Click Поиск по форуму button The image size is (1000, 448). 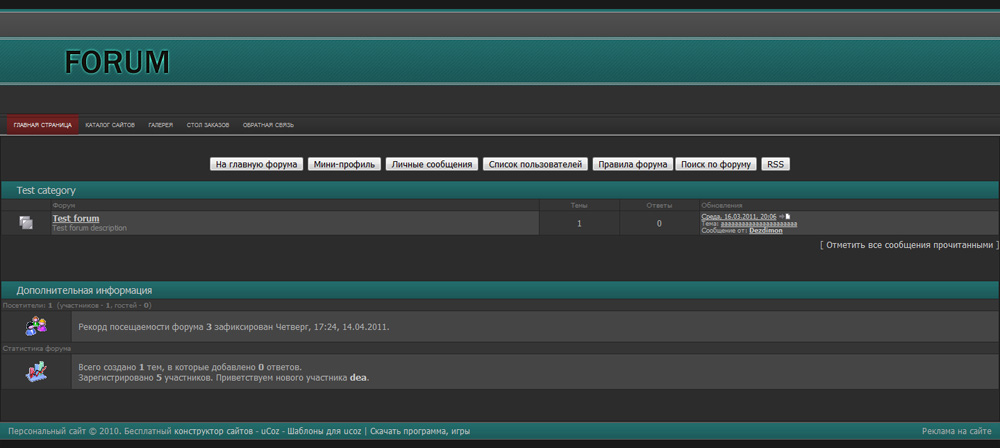click(x=716, y=164)
